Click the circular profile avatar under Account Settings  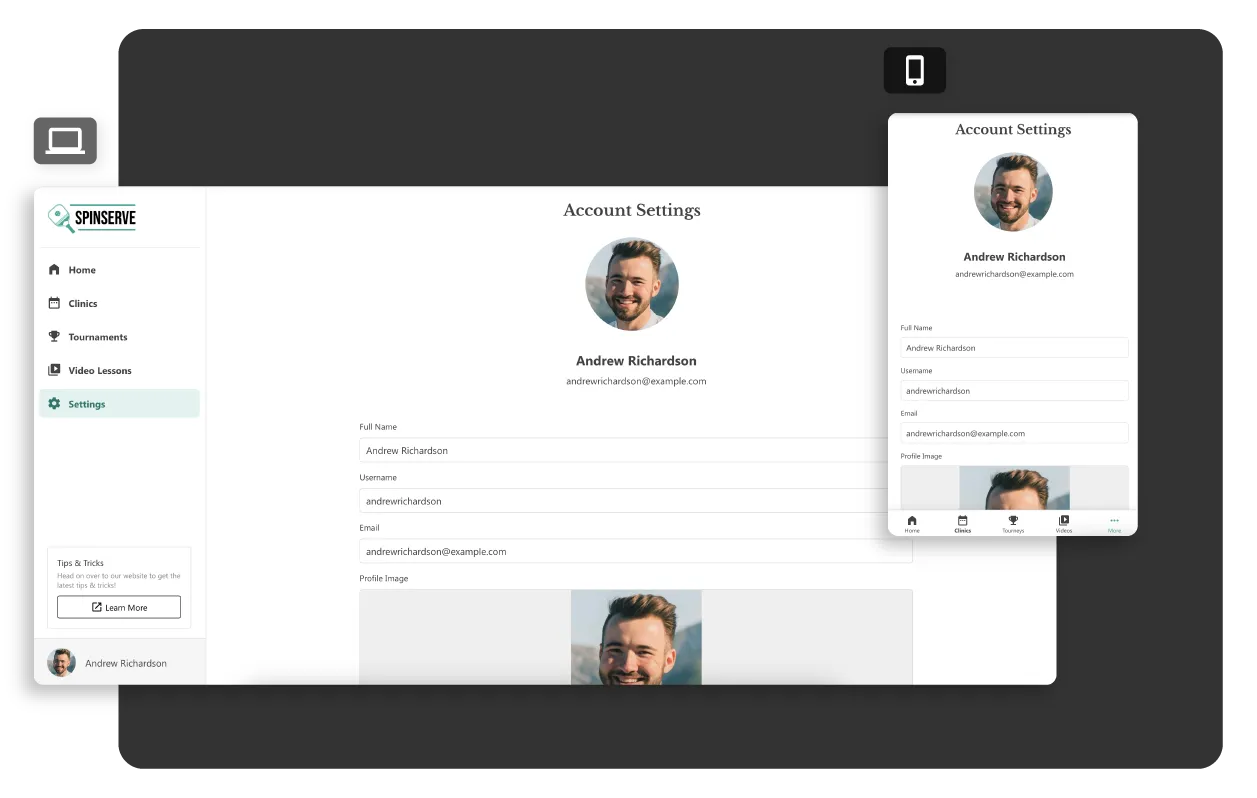pos(631,283)
